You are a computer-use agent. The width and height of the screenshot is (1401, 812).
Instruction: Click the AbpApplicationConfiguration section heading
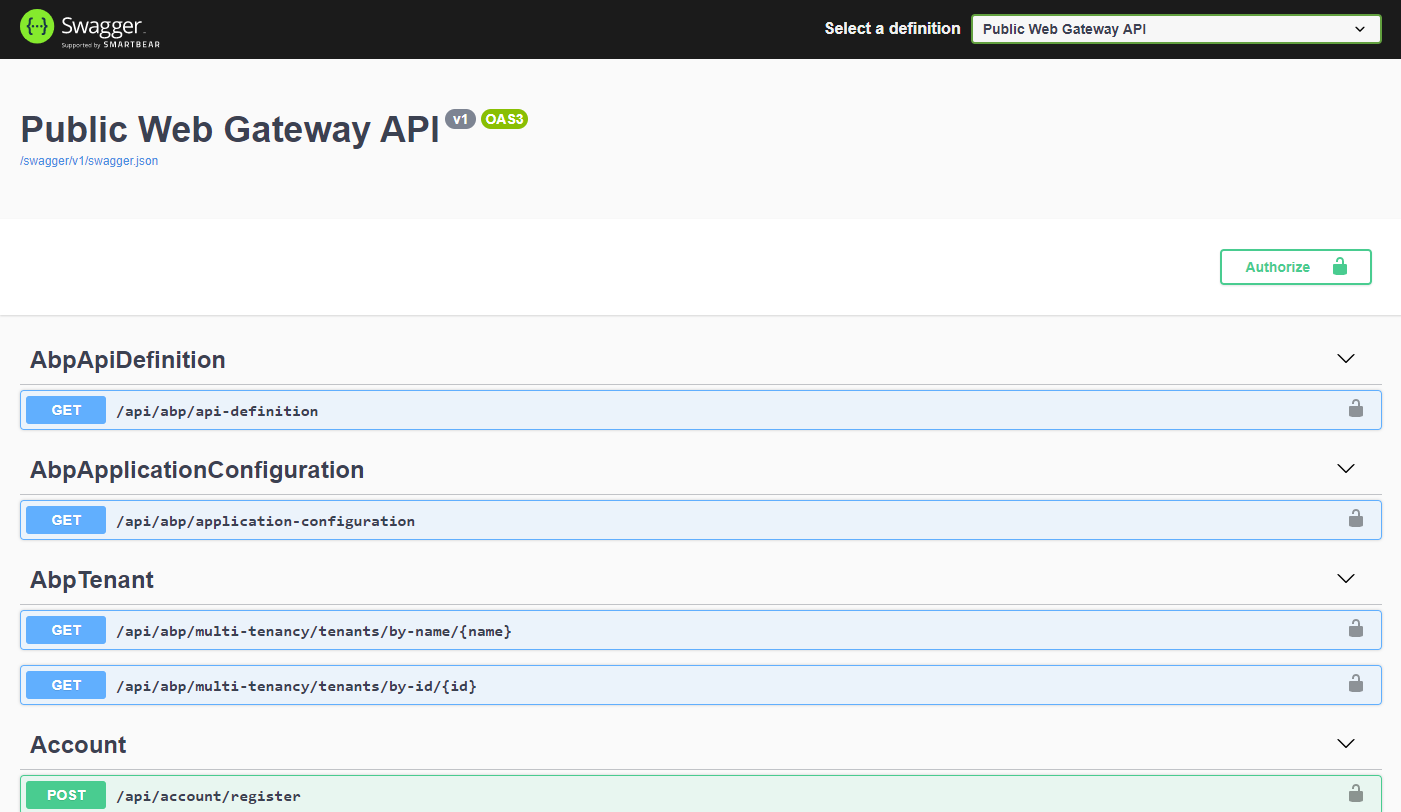(x=197, y=470)
